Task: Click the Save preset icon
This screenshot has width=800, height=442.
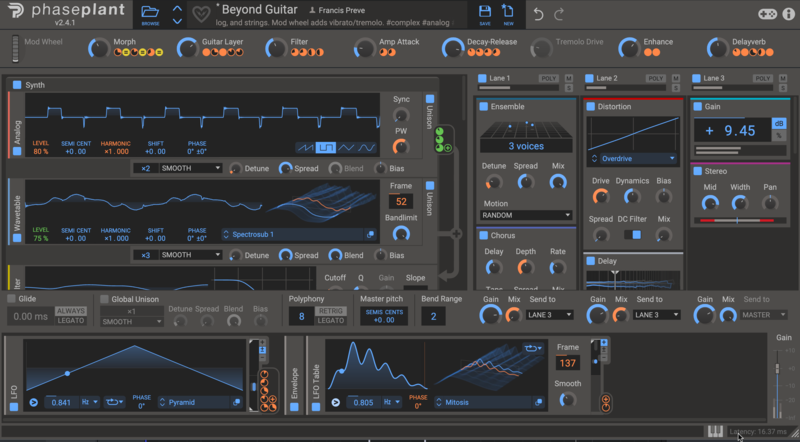Action: click(x=485, y=14)
